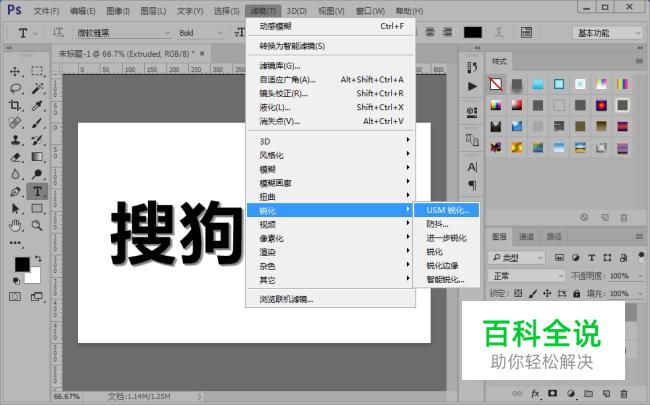The height and width of the screenshot is (405, 650).
Task: Open the Actions panel play icon
Action: (x=472, y=86)
